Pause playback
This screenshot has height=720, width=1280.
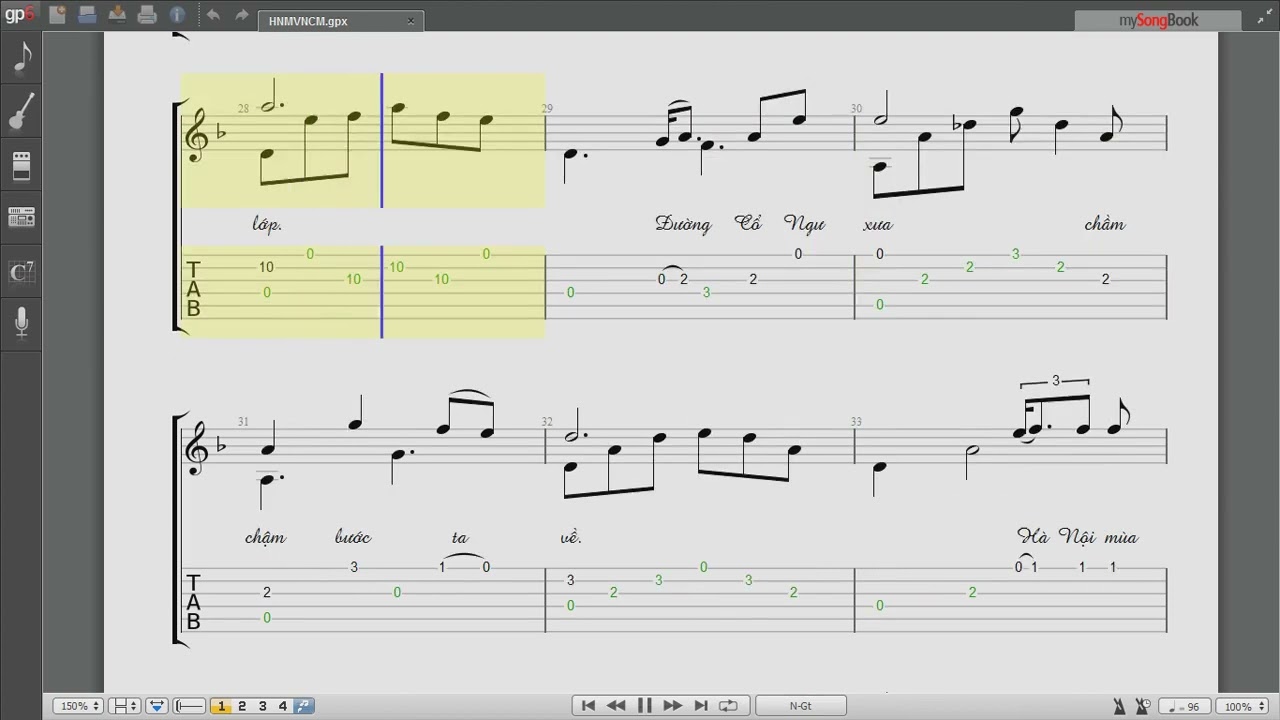644,706
